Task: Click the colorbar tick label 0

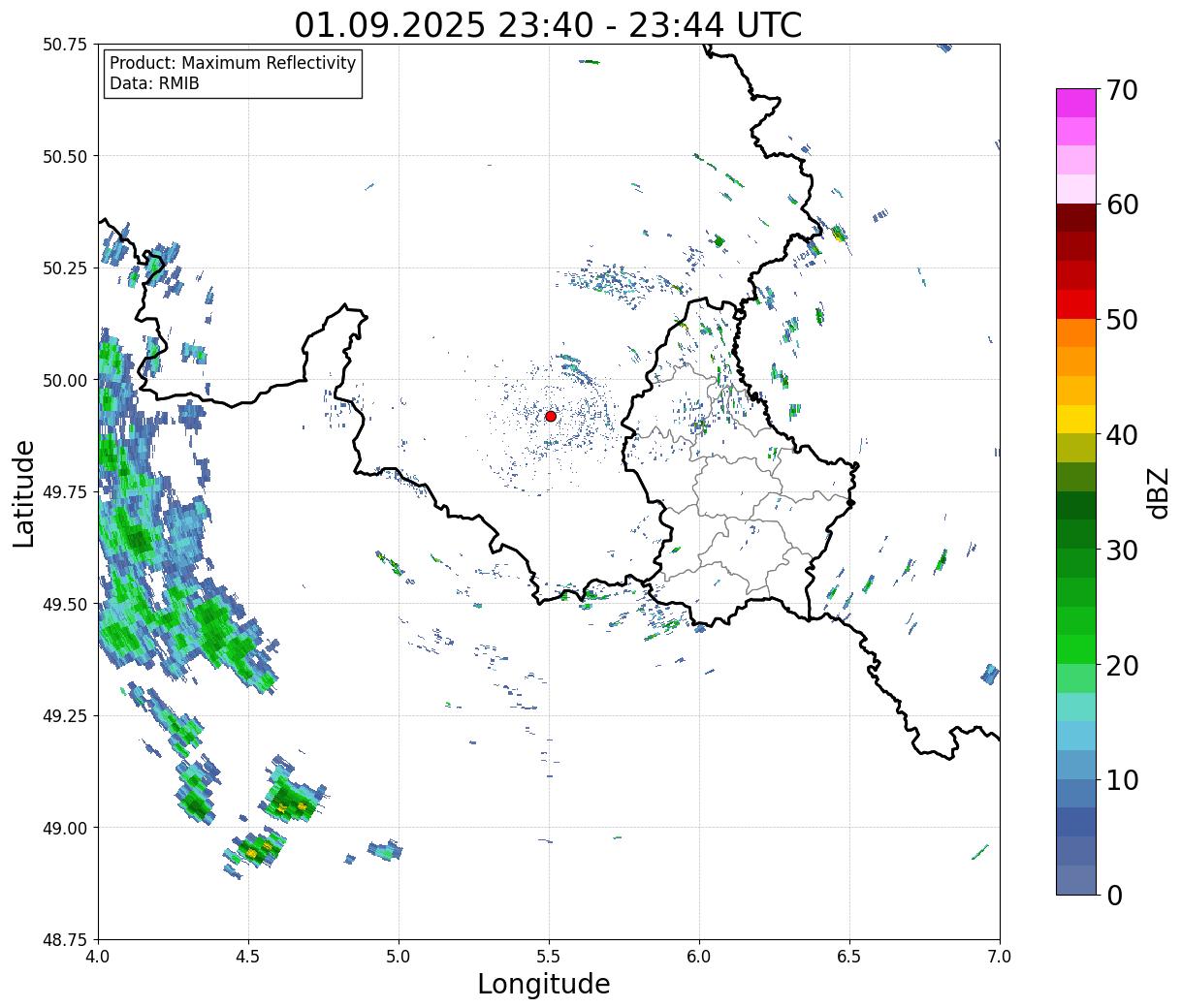Action: pyautogui.click(x=1114, y=896)
